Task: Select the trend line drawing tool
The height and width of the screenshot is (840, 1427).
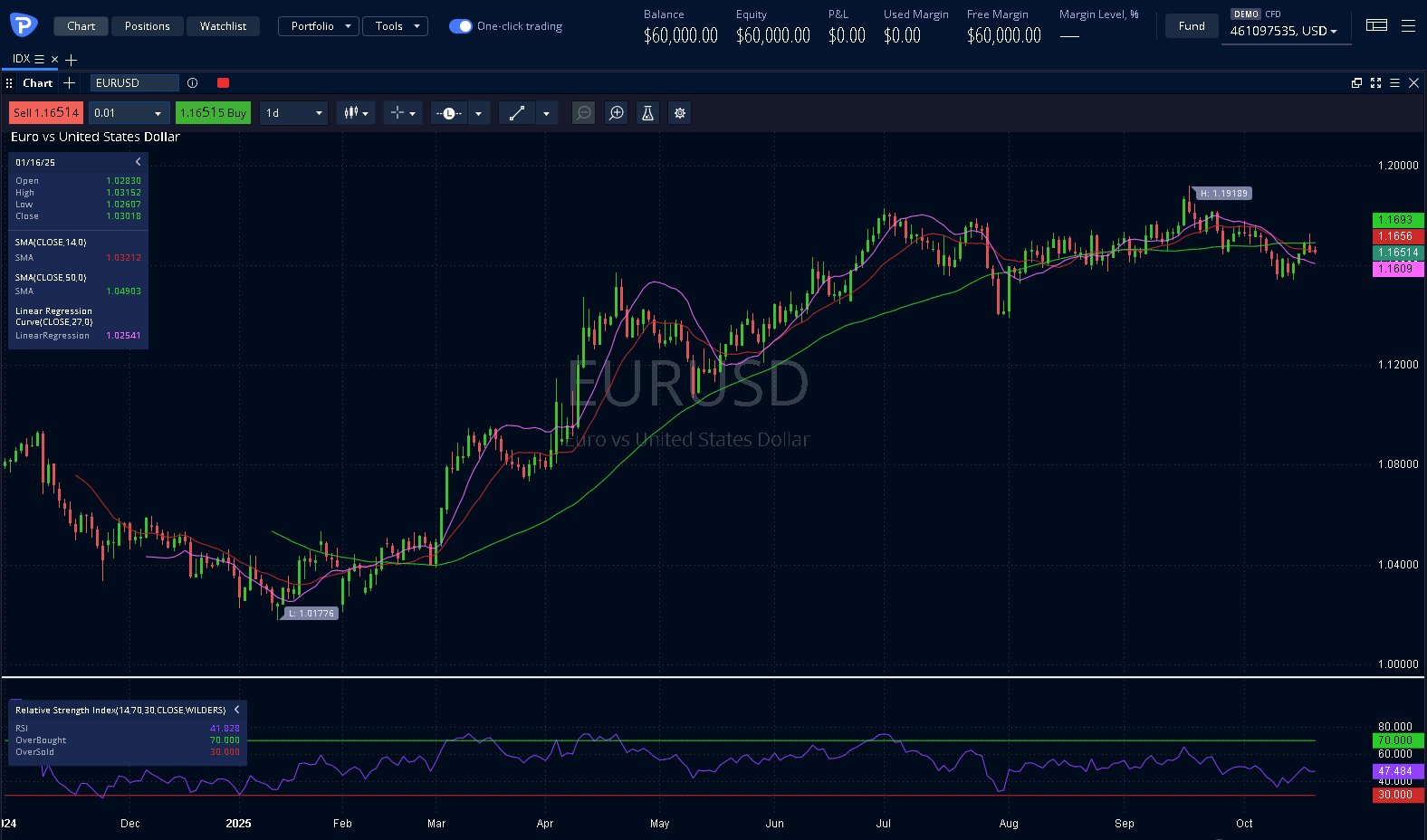Action: 517,113
